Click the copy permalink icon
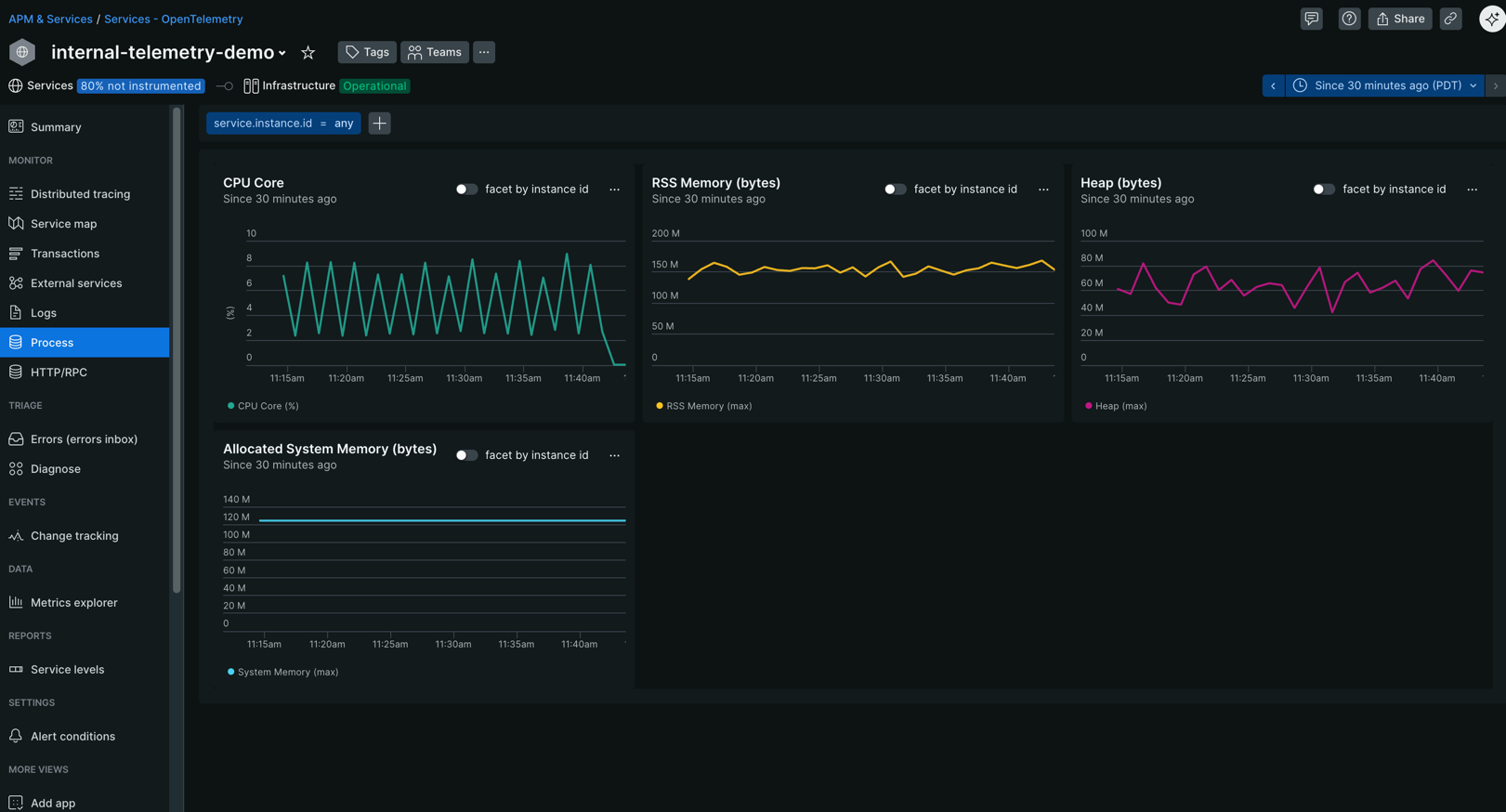1506x812 pixels. coord(1450,19)
